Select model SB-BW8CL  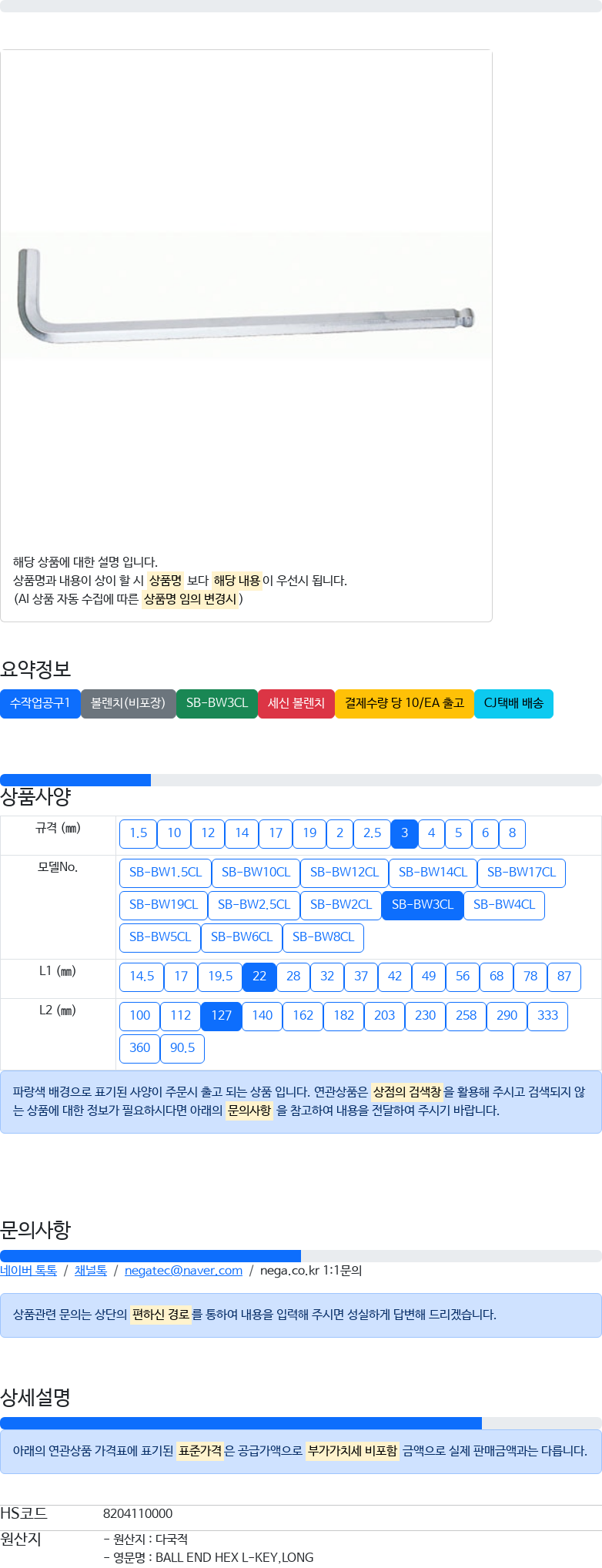(323, 937)
